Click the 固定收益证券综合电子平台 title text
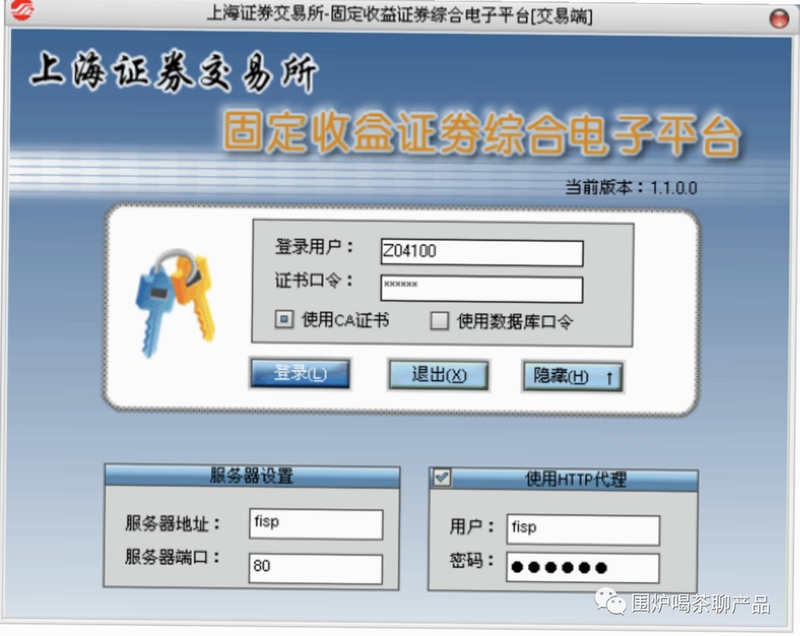800x636 pixels. coord(482,134)
